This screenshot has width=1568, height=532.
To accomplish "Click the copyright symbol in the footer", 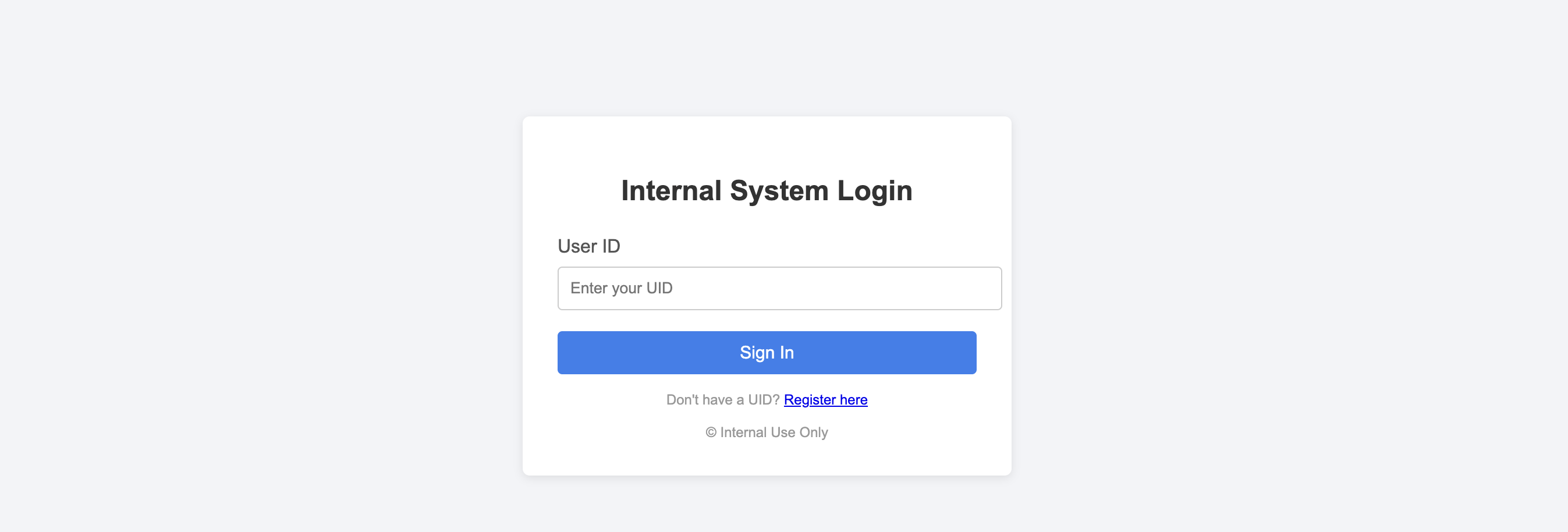I will (710, 432).
